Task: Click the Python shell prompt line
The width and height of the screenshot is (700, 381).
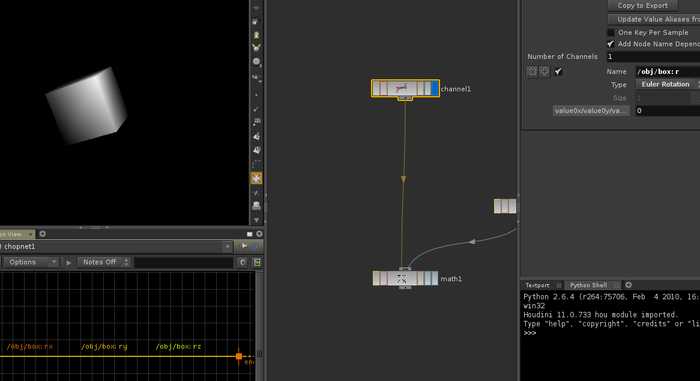Action: point(530,333)
